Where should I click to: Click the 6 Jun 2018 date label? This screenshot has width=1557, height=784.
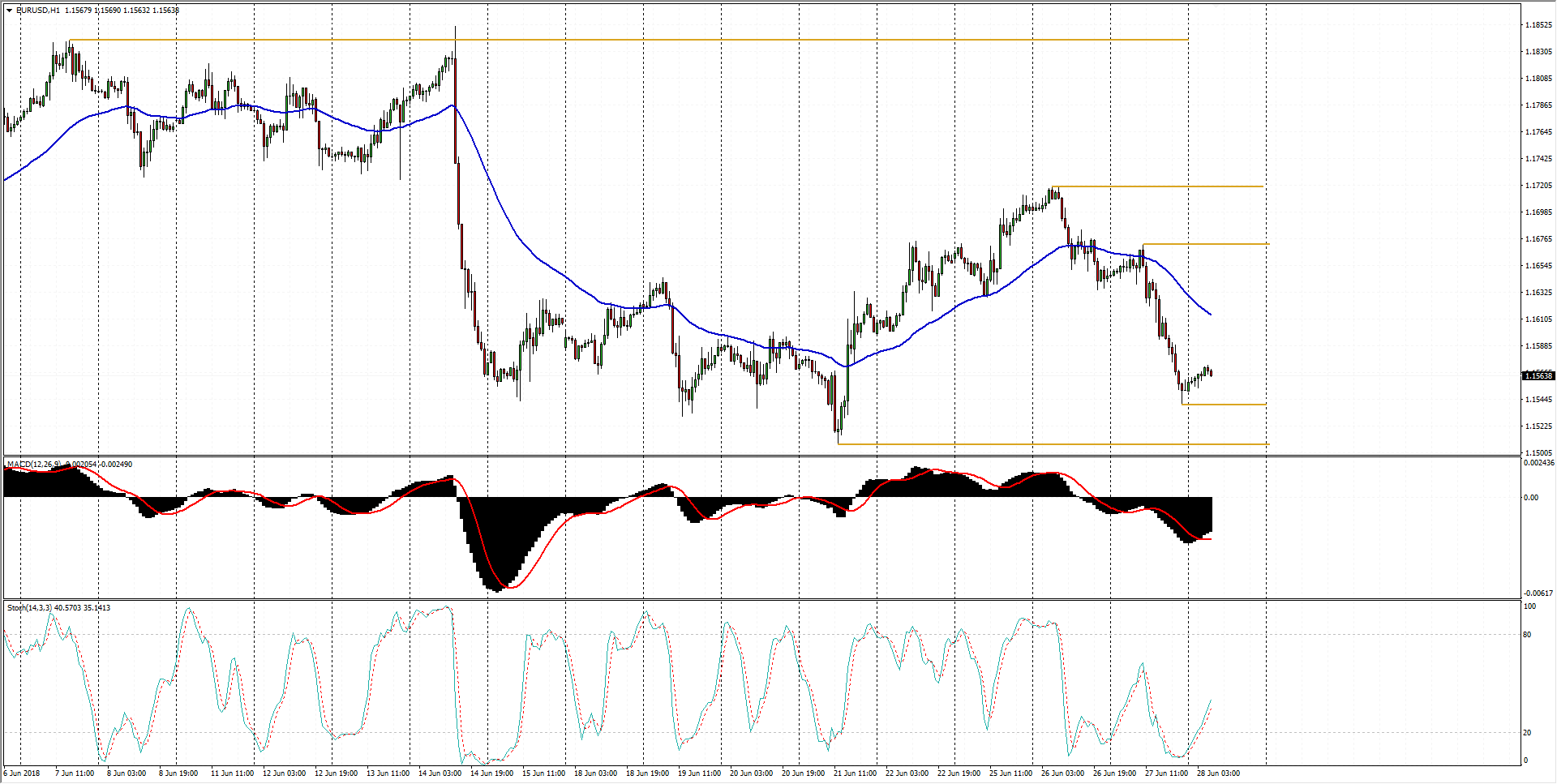(22, 773)
